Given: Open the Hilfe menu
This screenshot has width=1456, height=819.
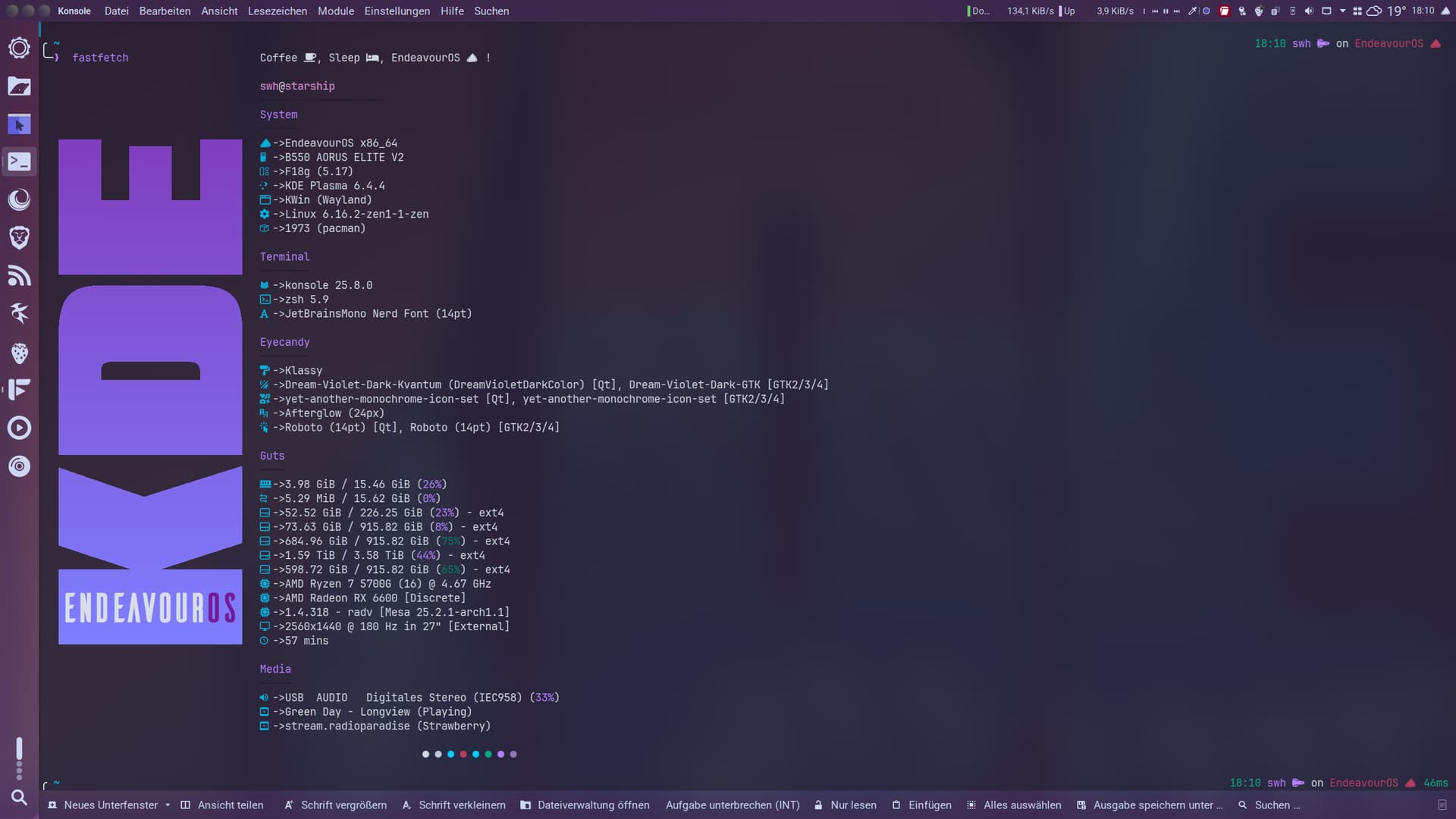Looking at the screenshot, I should tap(452, 11).
